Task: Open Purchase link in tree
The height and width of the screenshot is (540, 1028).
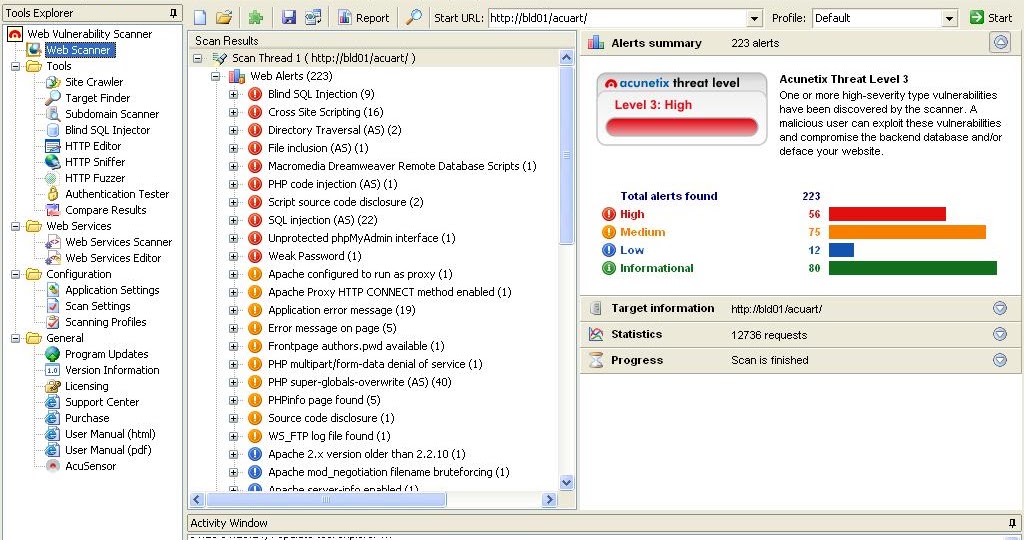Action: (x=87, y=418)
